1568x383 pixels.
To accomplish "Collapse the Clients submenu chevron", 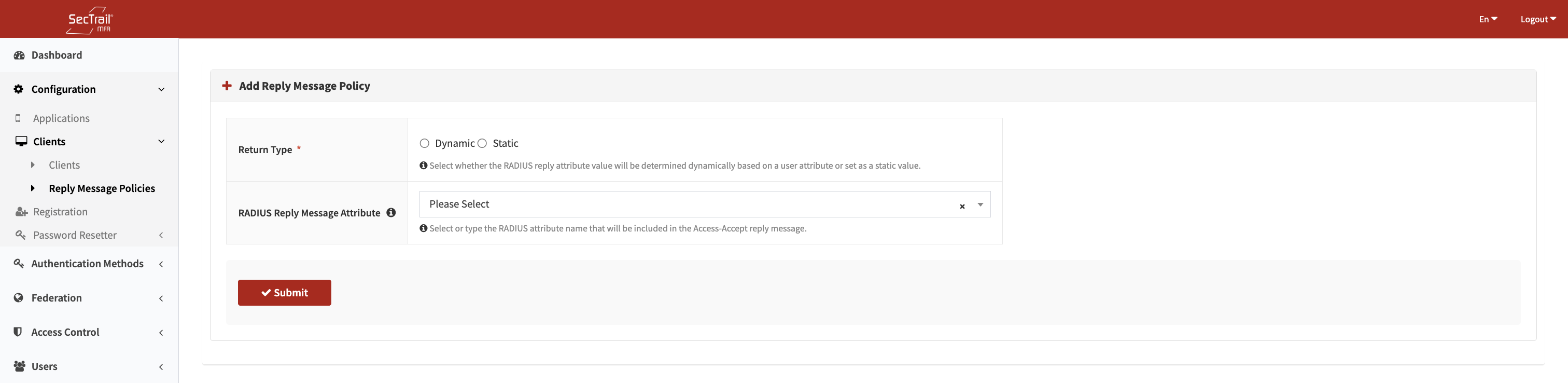I will click(161, 141).
